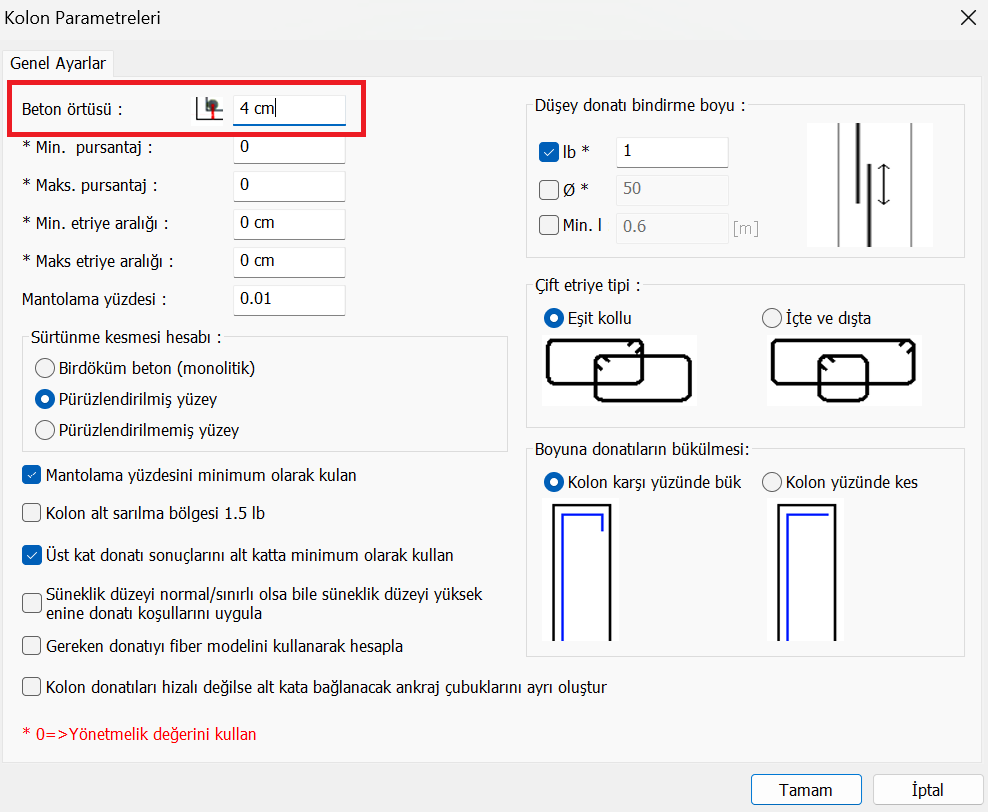988x812 pixels.
Task: Focus the Mantolama yüzdesi field
Action: pyautogui.click(x=288, y=299)
